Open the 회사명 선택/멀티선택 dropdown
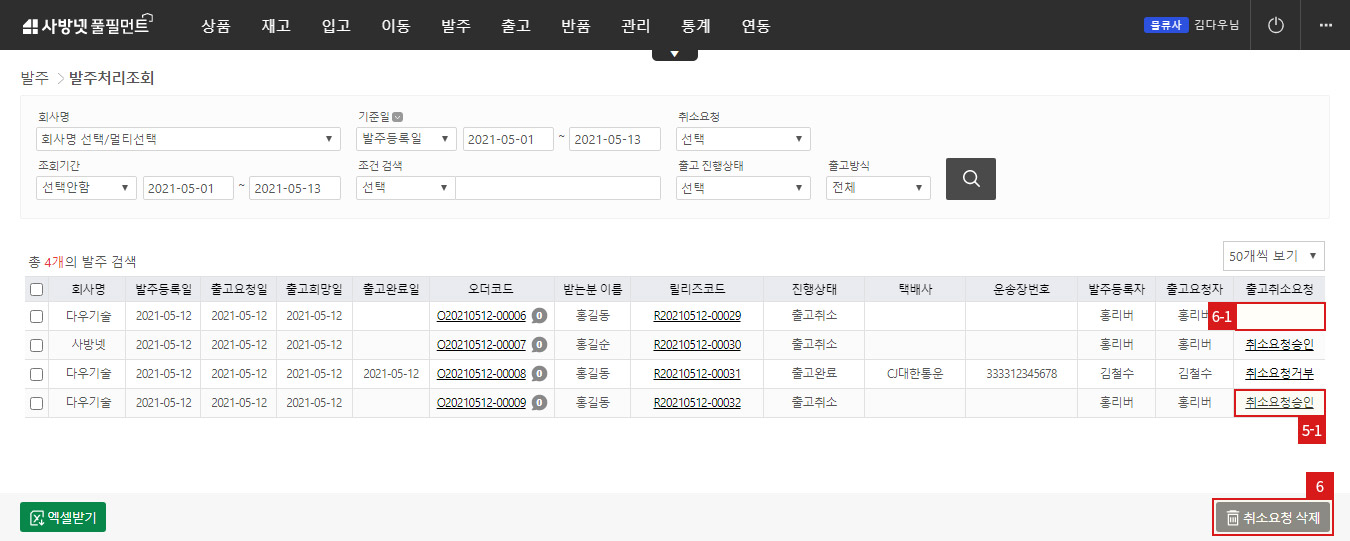This screenshot has height=541, width=1350. (187, 139)
